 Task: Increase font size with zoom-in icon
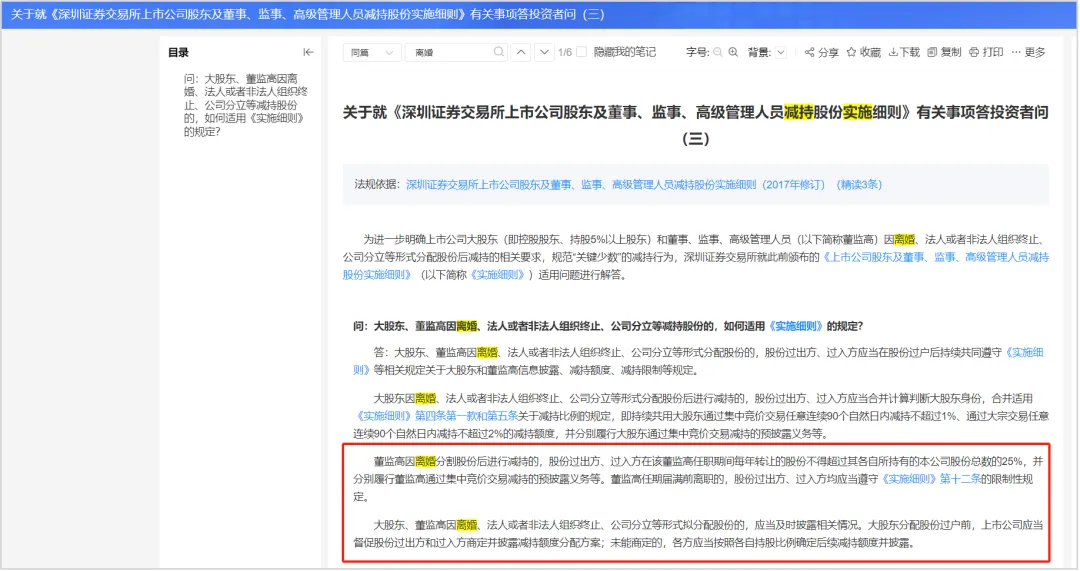pyautogui.click(x=734, y=52)
